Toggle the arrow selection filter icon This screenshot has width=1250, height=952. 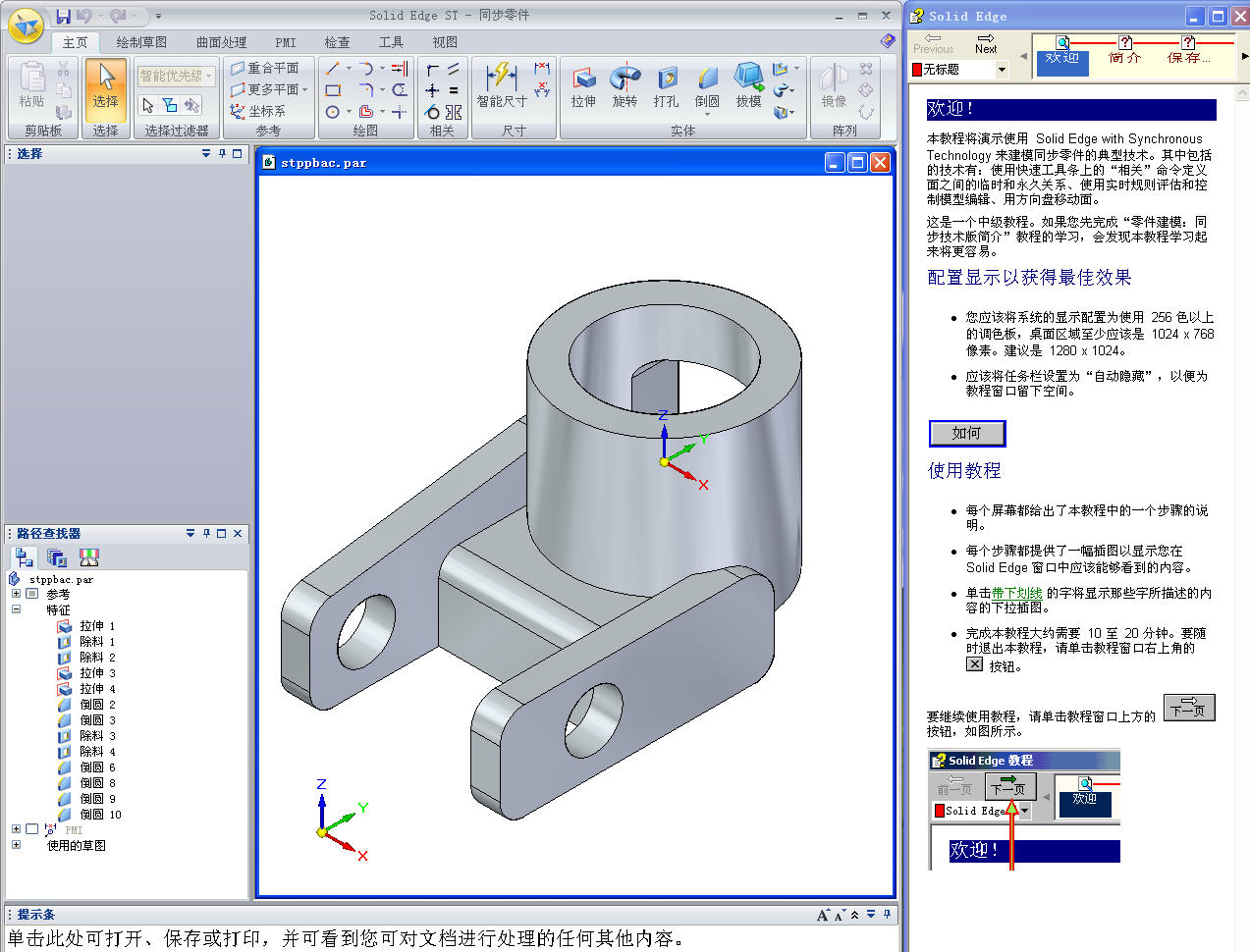[148, 105]
